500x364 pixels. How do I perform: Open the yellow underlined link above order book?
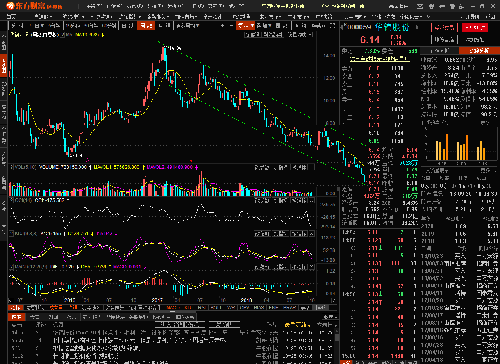pos(379,59)
